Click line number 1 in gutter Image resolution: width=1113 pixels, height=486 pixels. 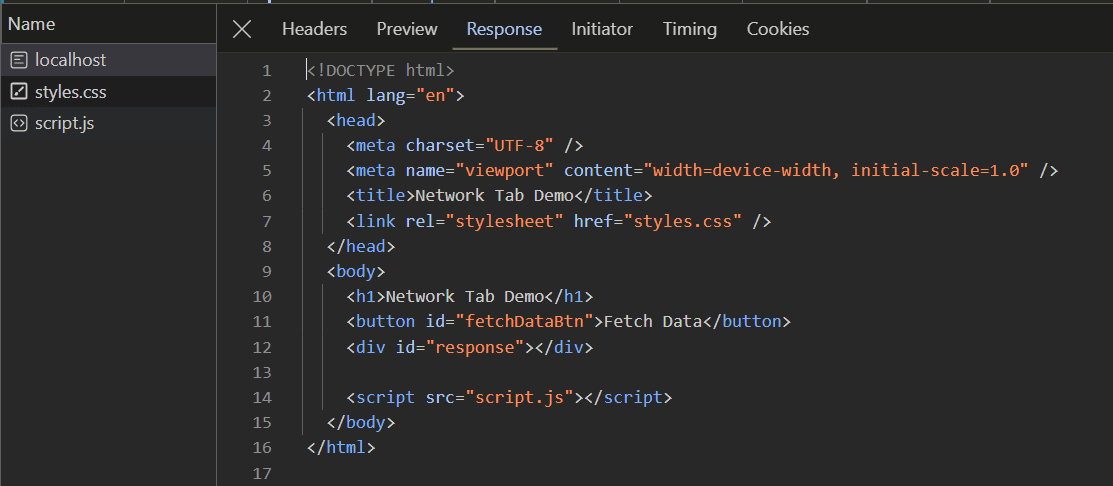[x=266, y=70]
